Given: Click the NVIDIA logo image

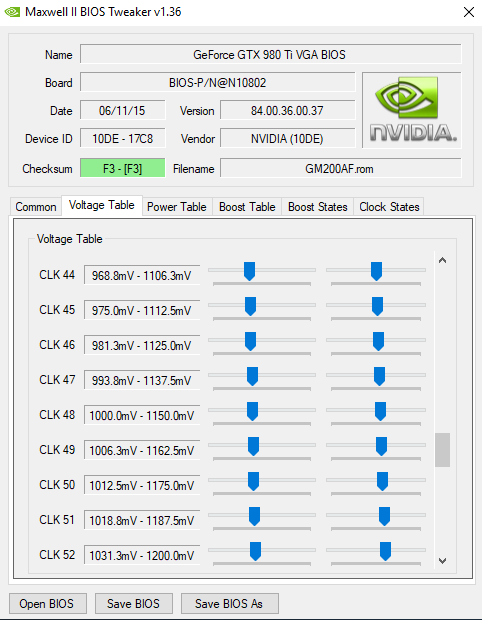Looking at the screenshot, I should point(412,110).
